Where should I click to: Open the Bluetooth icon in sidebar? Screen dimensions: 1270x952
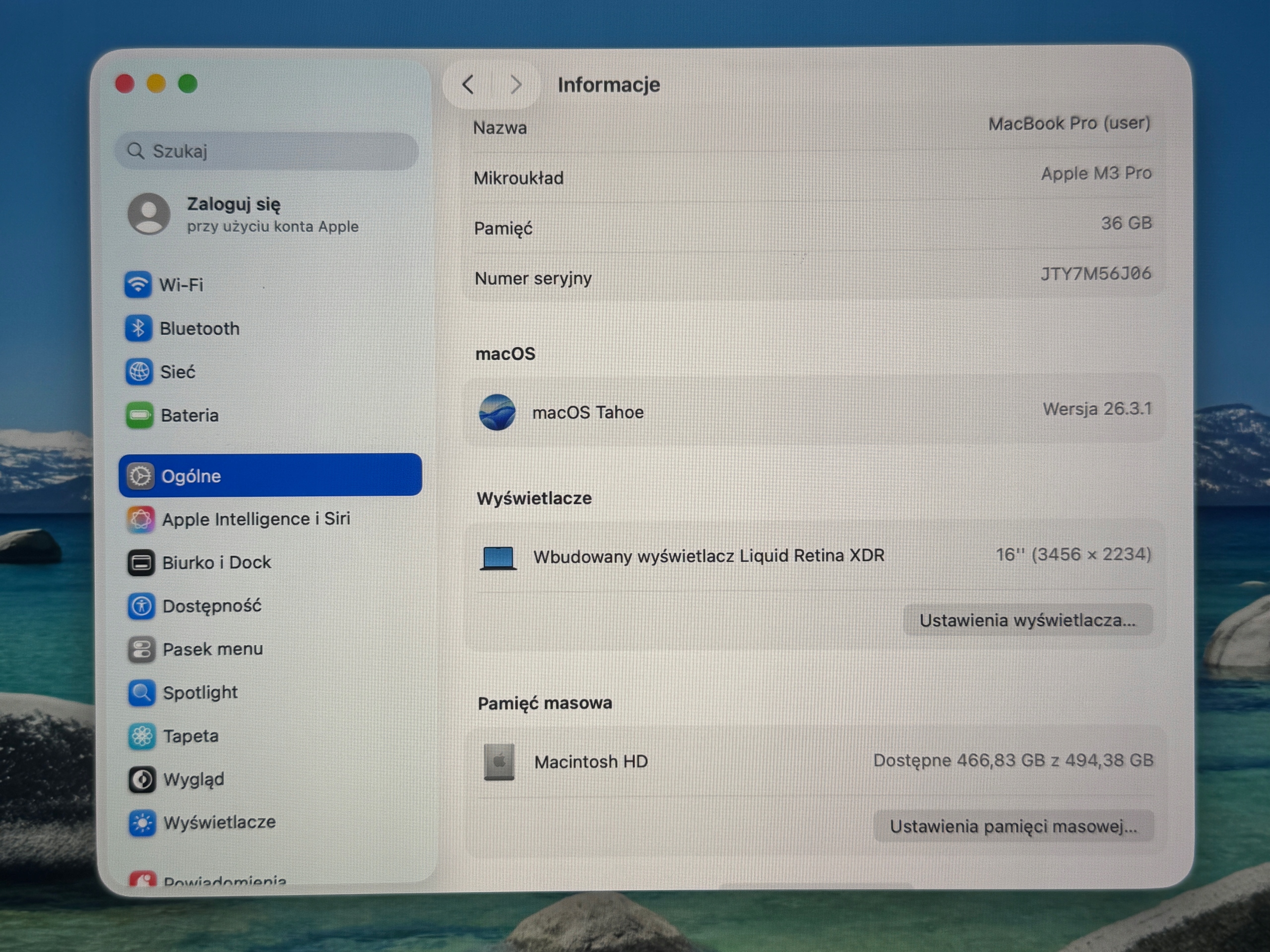pyautogui.click(x=138, y=328)
